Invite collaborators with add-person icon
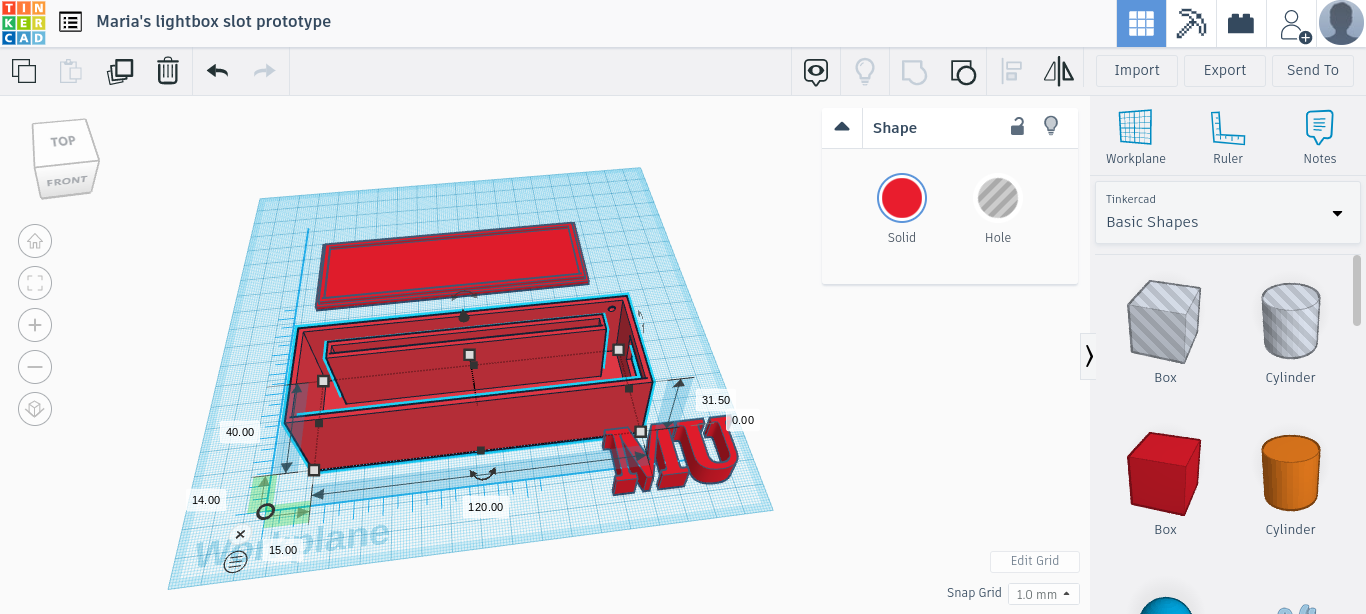This screenshot has width=1366, height=614. 1293,24
